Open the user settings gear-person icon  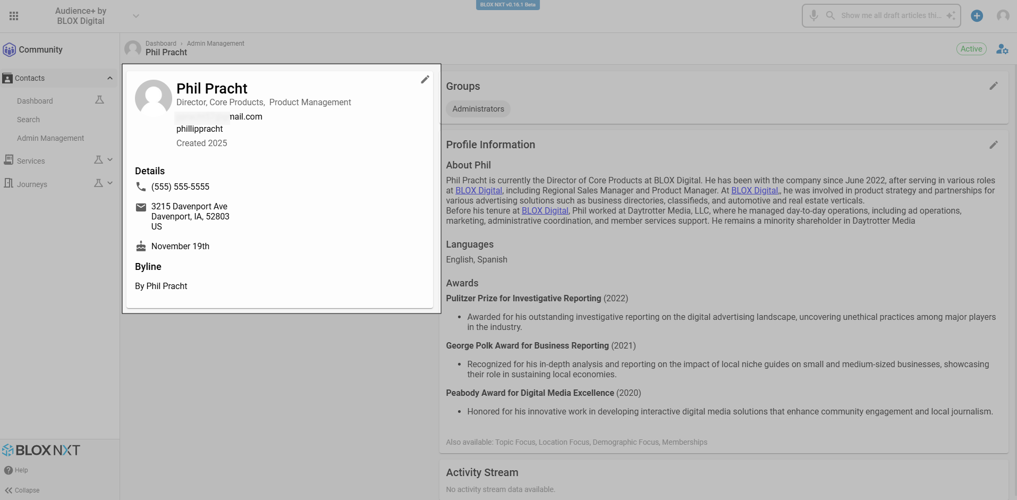(1002, 49)
